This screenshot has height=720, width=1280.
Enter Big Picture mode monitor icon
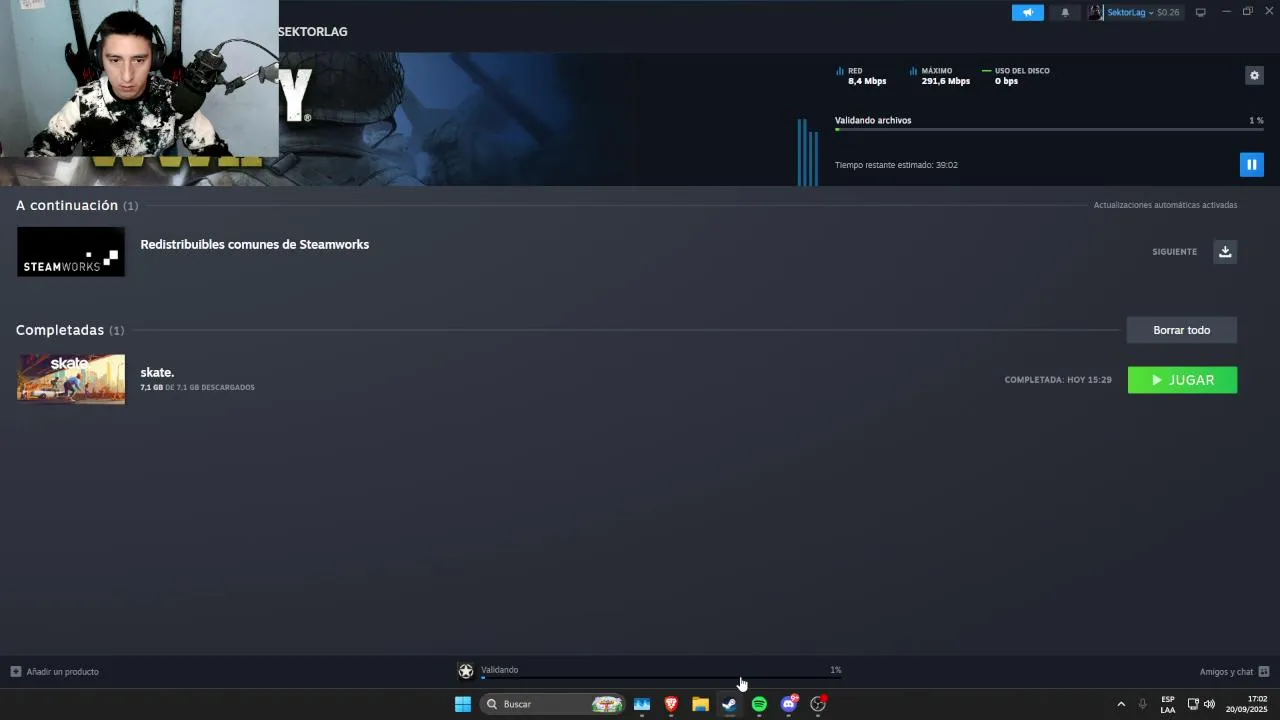pyautogui.click(x=1201, y=12)
